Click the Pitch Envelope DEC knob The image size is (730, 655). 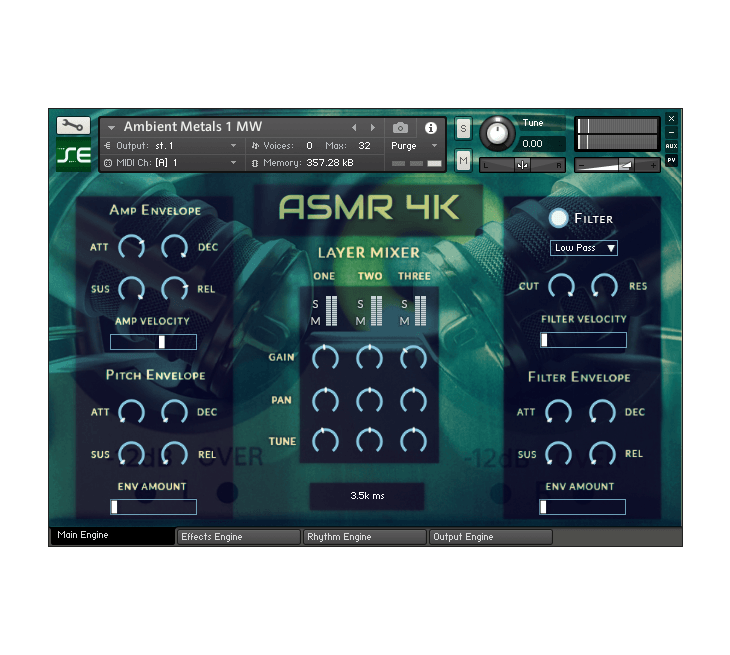click(174, 412)
